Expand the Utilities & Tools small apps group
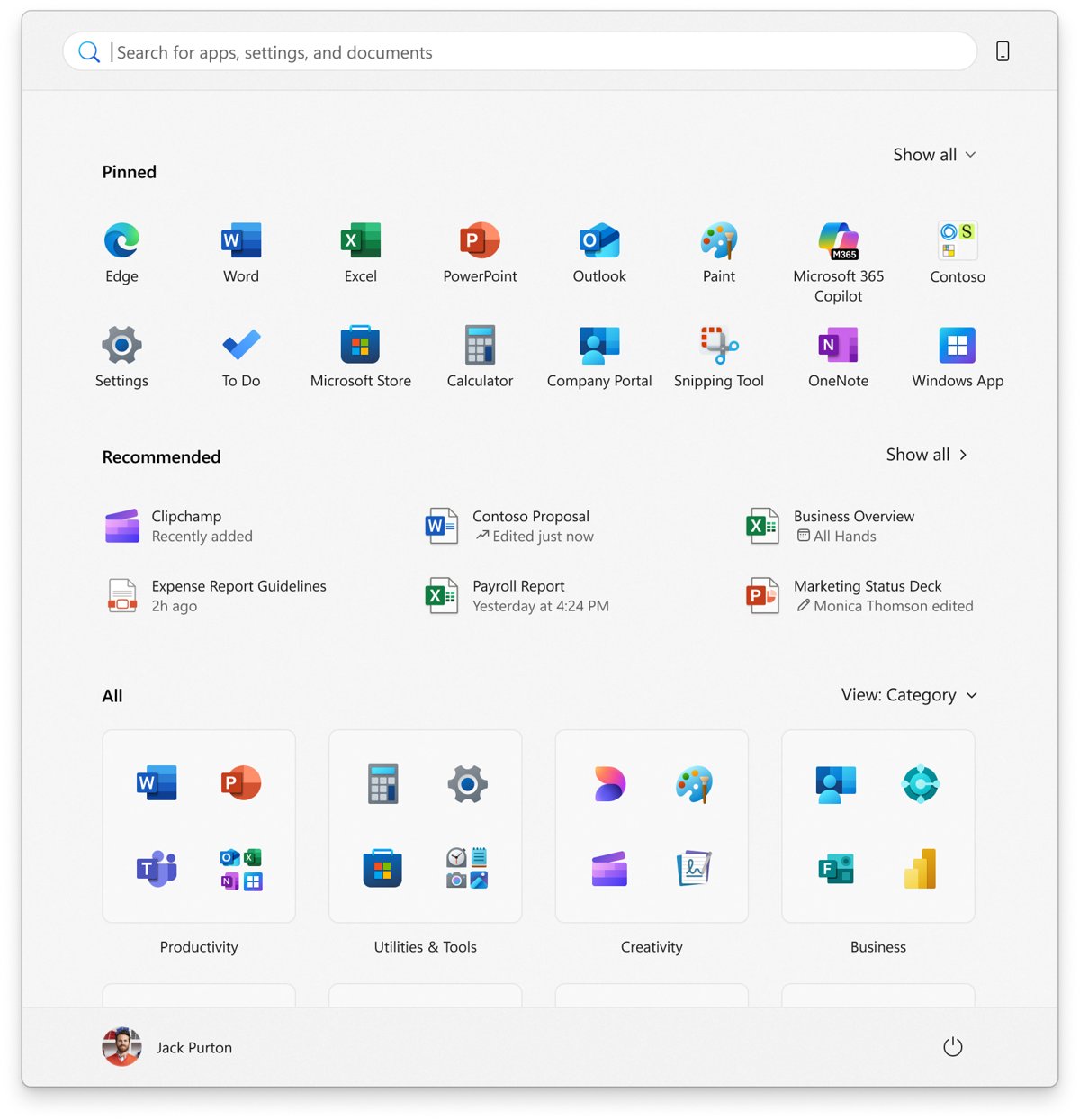The height and width of the screenshot is (1120, 1080). 468,869
